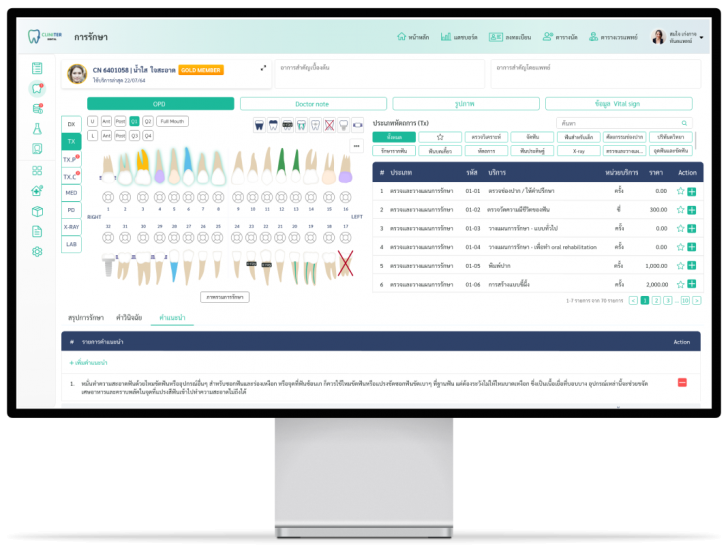Switch to the Doctor note tab
The height and width of the screenshot is (551, 728).
pyautogui.click(x=313, y=104)
